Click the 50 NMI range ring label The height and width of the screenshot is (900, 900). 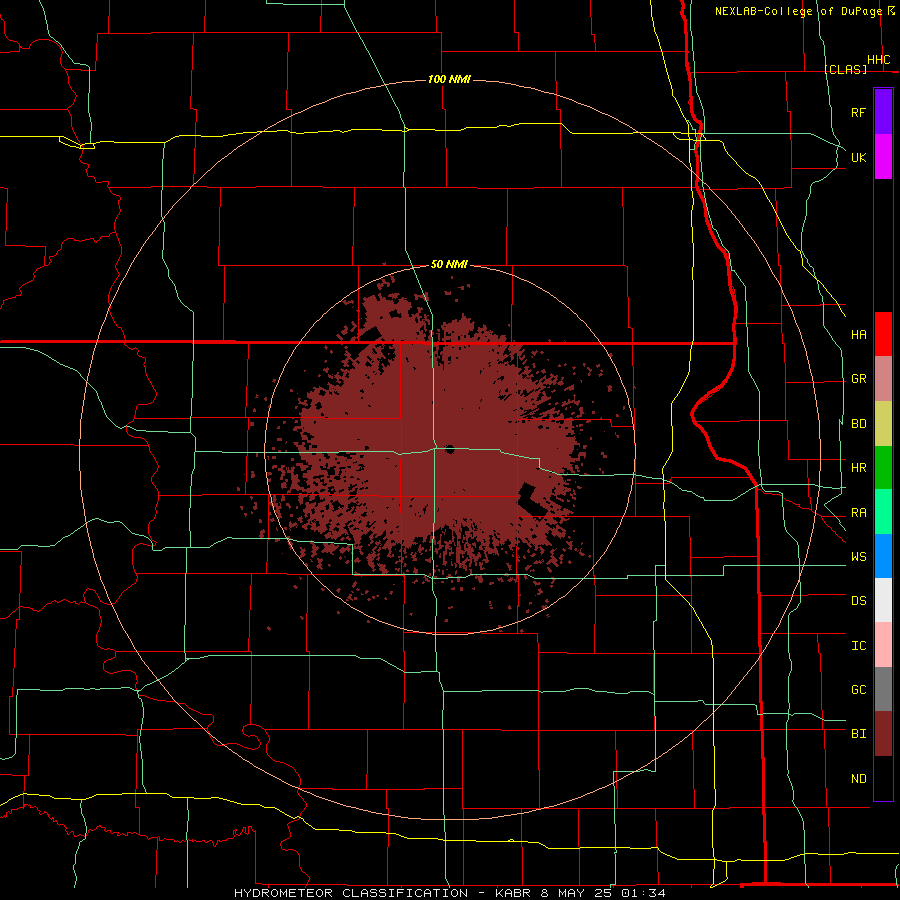click(449, 264)
